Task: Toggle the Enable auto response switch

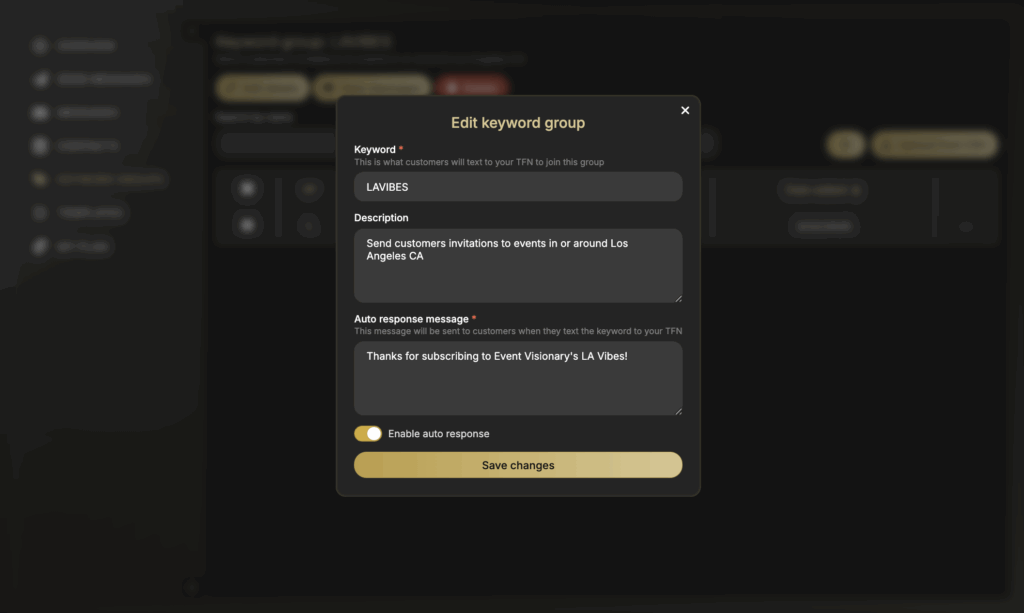Action: pyautogui.click(x=368, y=433)
